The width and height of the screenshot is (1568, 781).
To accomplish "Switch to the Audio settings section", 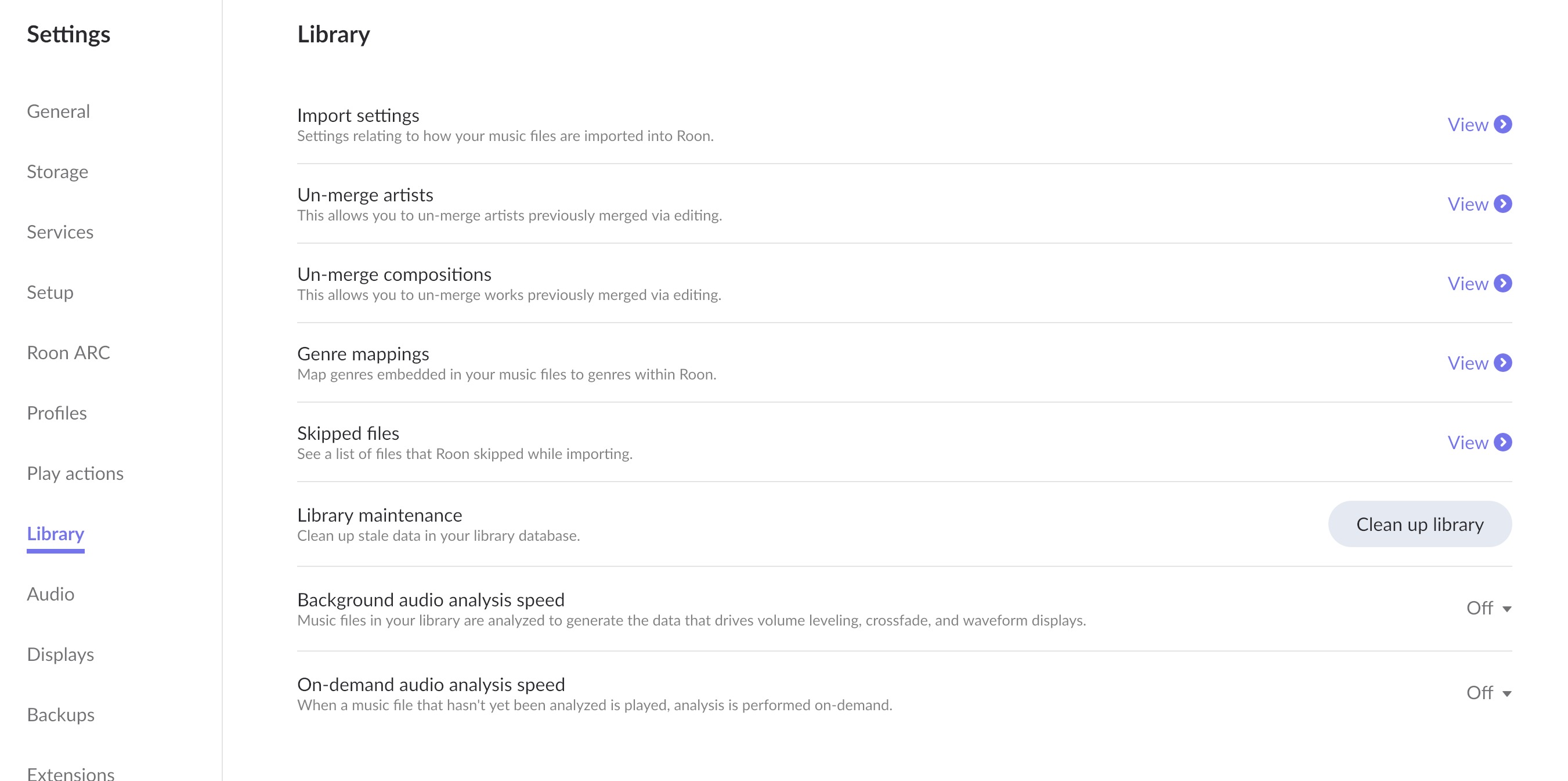I will tap(50, 594).
